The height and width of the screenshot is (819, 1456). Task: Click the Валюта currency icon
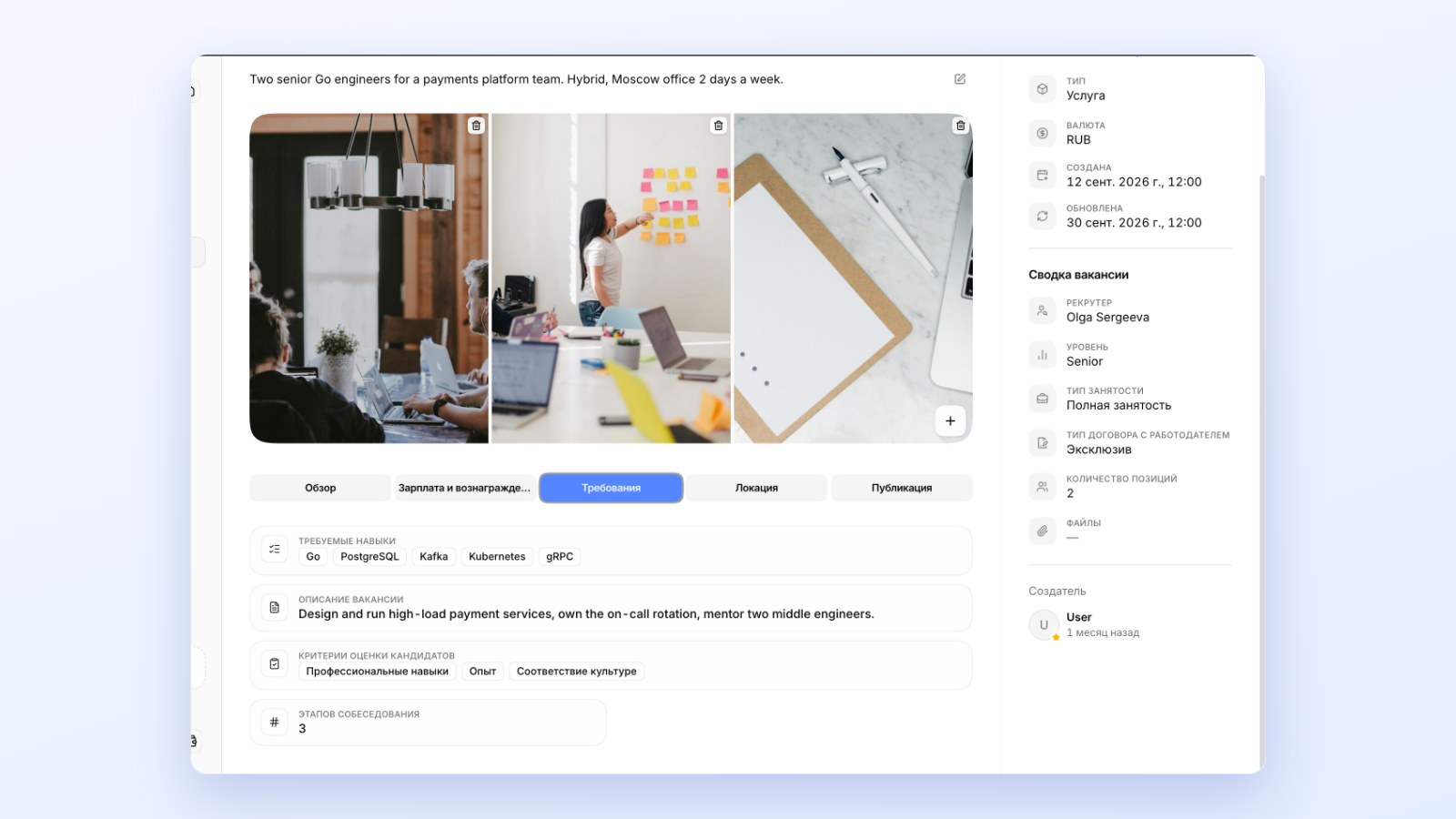click(x=1043, y=133)
